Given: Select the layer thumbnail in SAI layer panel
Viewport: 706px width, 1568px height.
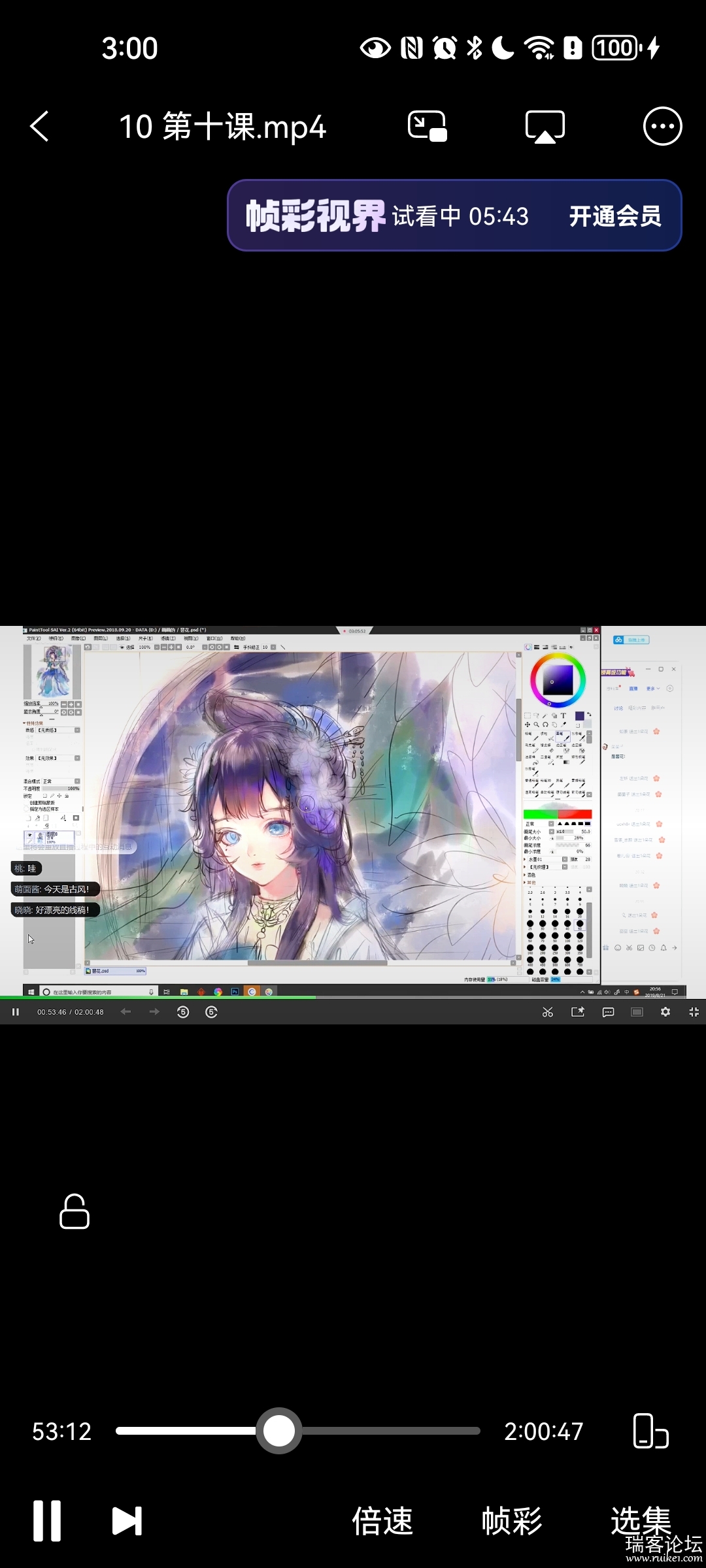Looking at the screenshot, I should pyautogui.click(x=40, y=837).
